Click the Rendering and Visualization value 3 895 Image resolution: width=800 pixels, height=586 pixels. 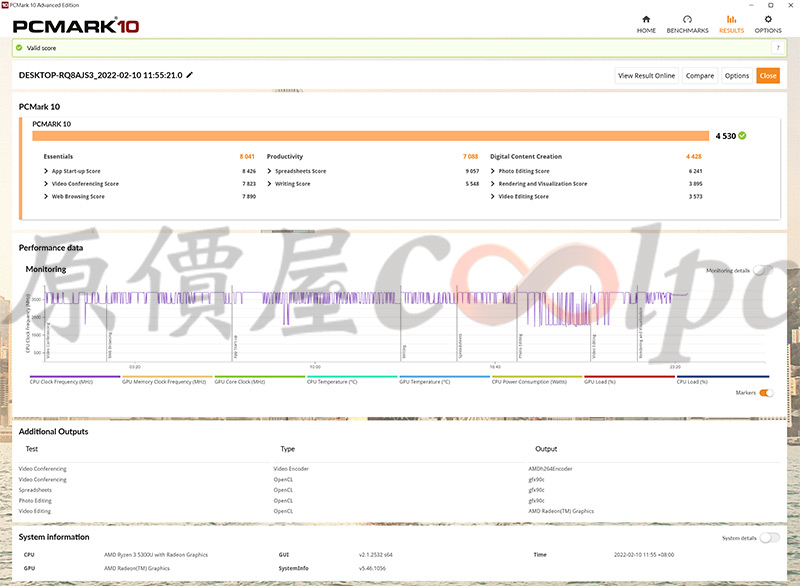pos(695,184)
